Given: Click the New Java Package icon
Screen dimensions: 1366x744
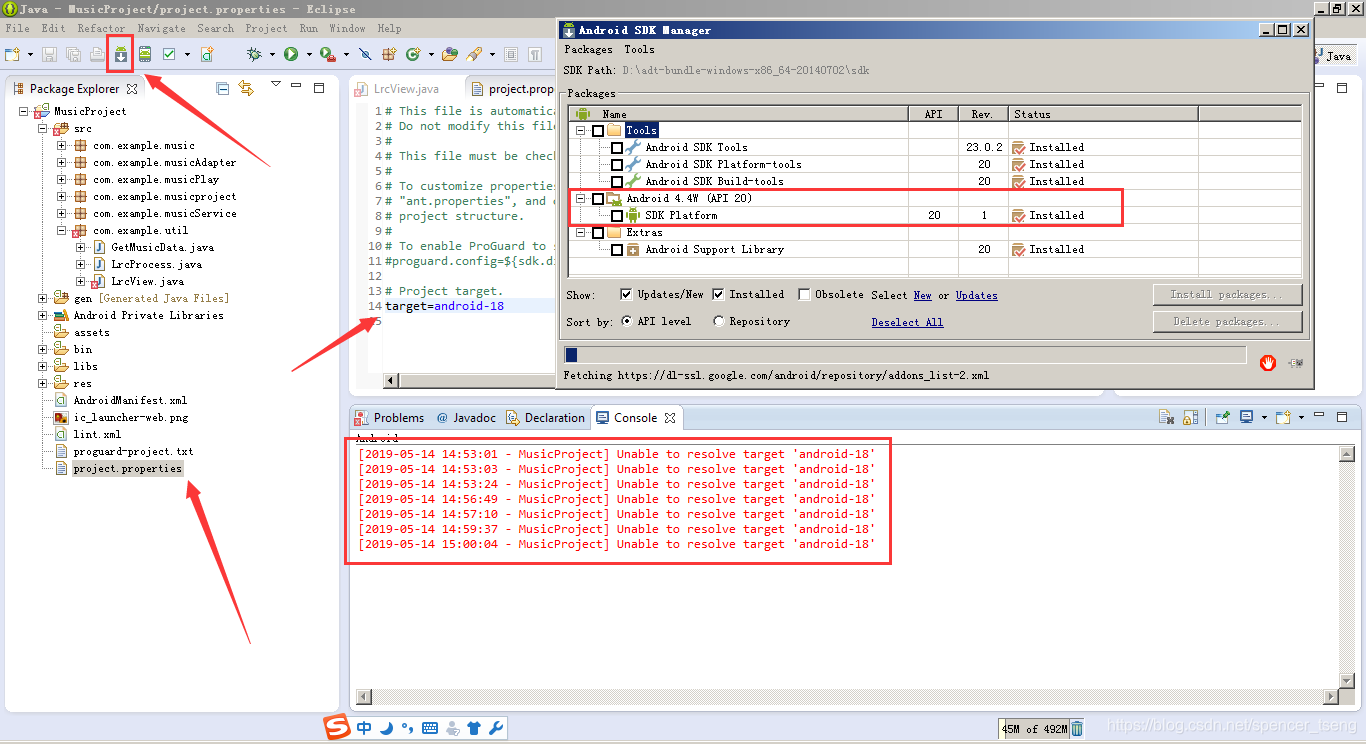Looking at the screenshot, I should (389, 54).
